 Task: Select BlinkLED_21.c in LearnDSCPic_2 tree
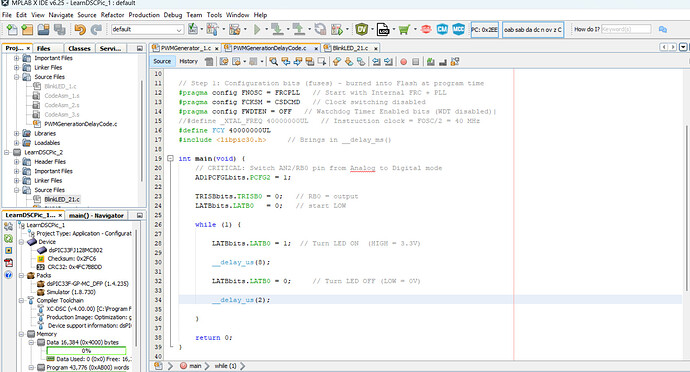coord(62,199)
